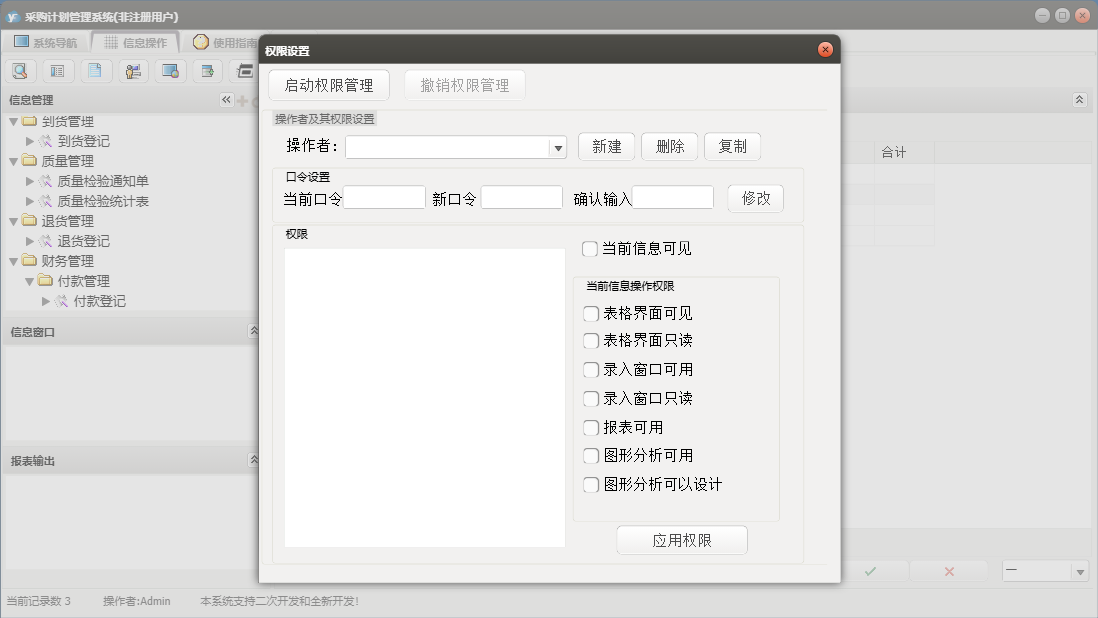Viewport: 1098px width, 618px height.
Task: Click the tool icon next to 到货登记
Action: coord(46,141)
